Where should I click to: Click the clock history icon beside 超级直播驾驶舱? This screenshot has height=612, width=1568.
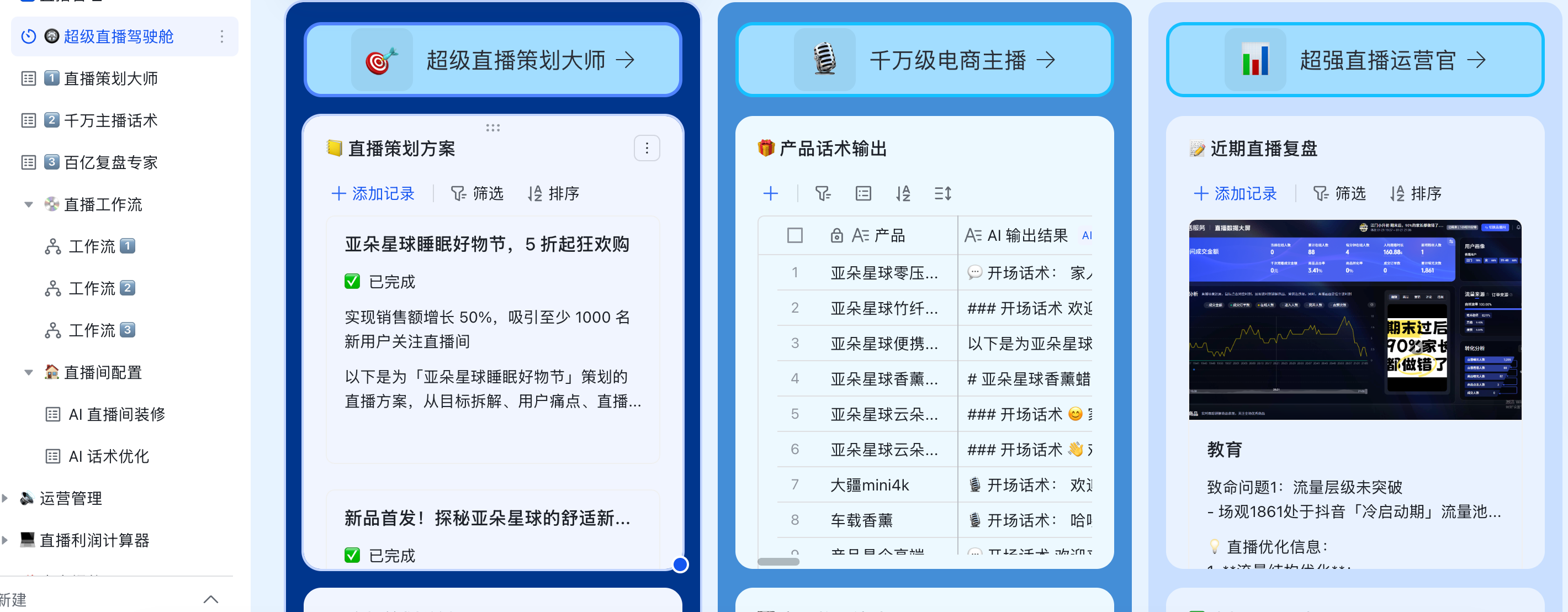coord(29,36)
